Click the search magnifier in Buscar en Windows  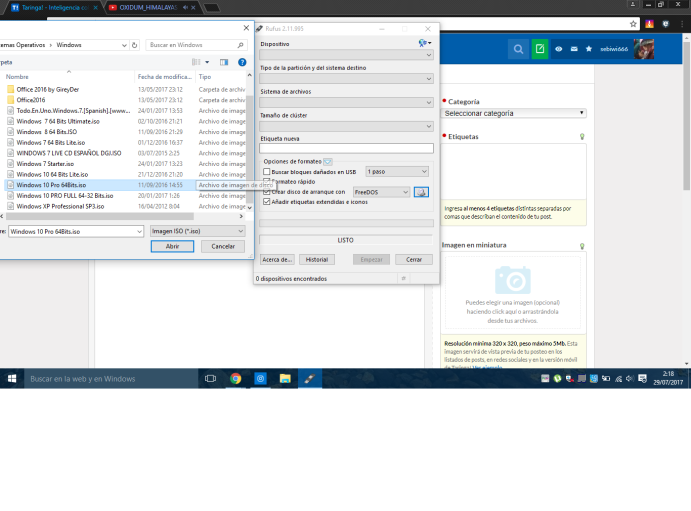coord(240,45)
